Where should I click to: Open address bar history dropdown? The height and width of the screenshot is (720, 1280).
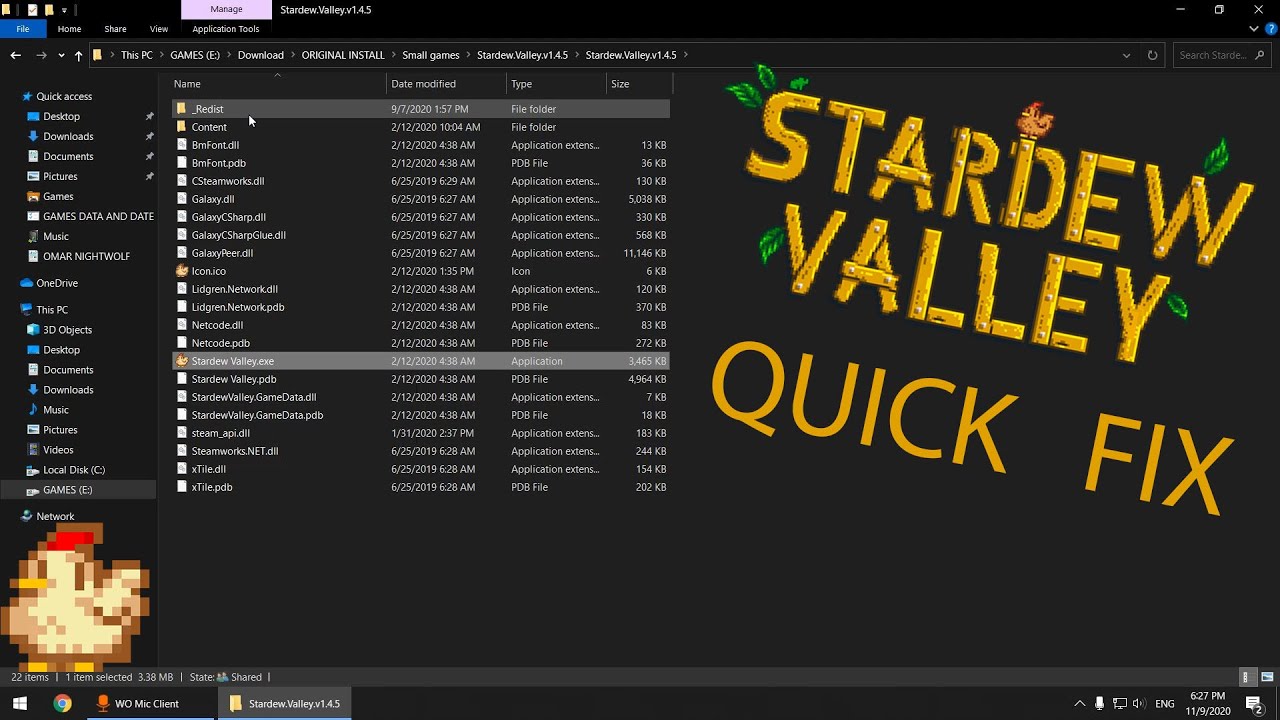click(1126, 55)
